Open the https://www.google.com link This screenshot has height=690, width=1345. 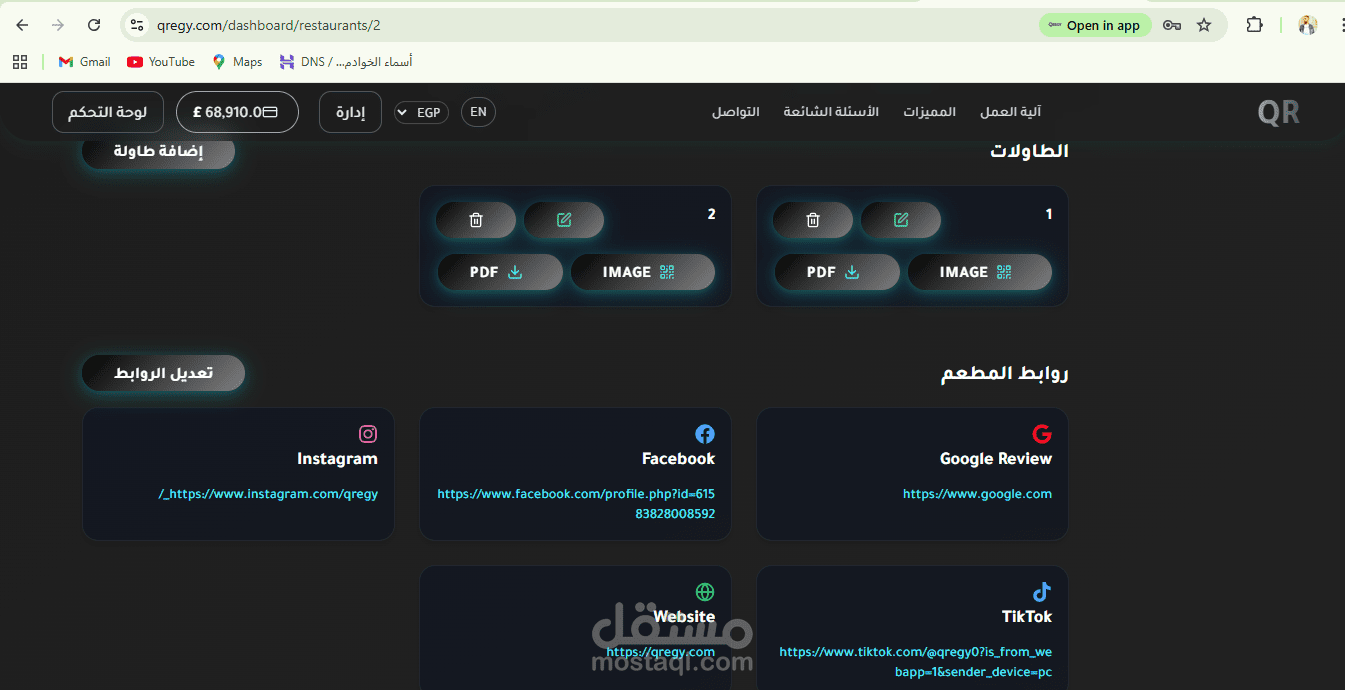click(977, 494)
